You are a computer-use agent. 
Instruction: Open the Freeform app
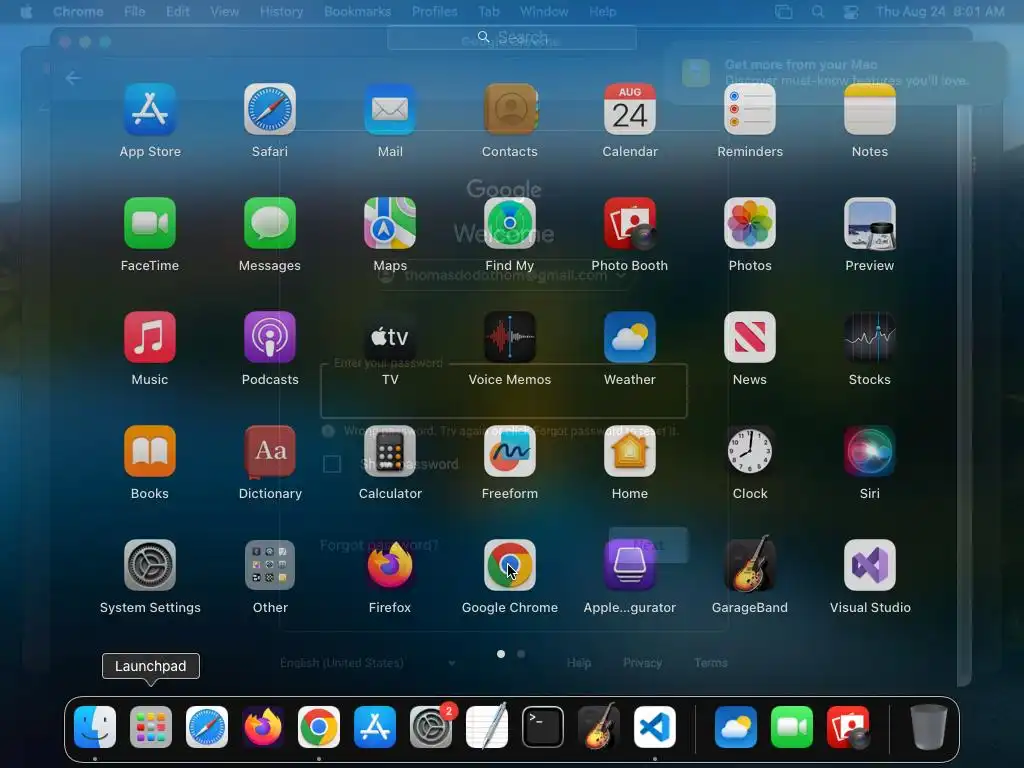[510, 451]
